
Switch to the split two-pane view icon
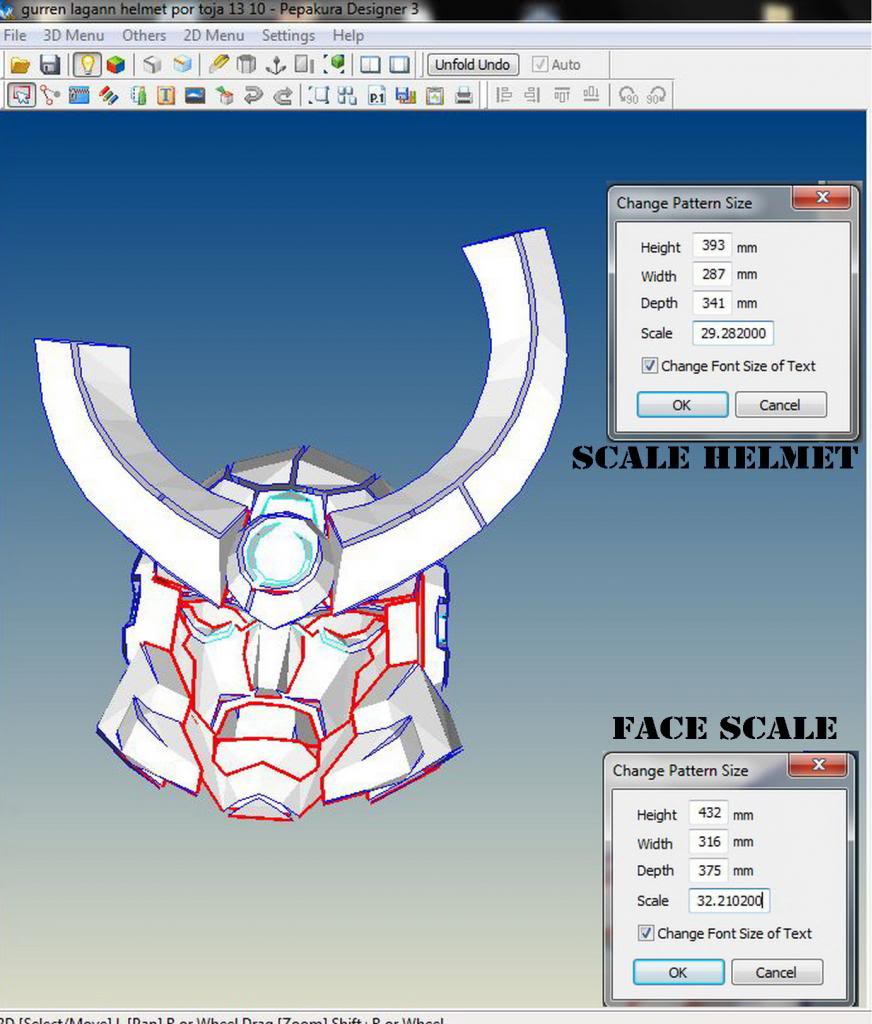[370, 65]
